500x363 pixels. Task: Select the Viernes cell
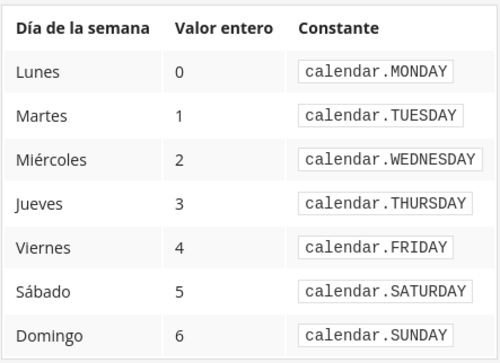[x=83, y=248]
